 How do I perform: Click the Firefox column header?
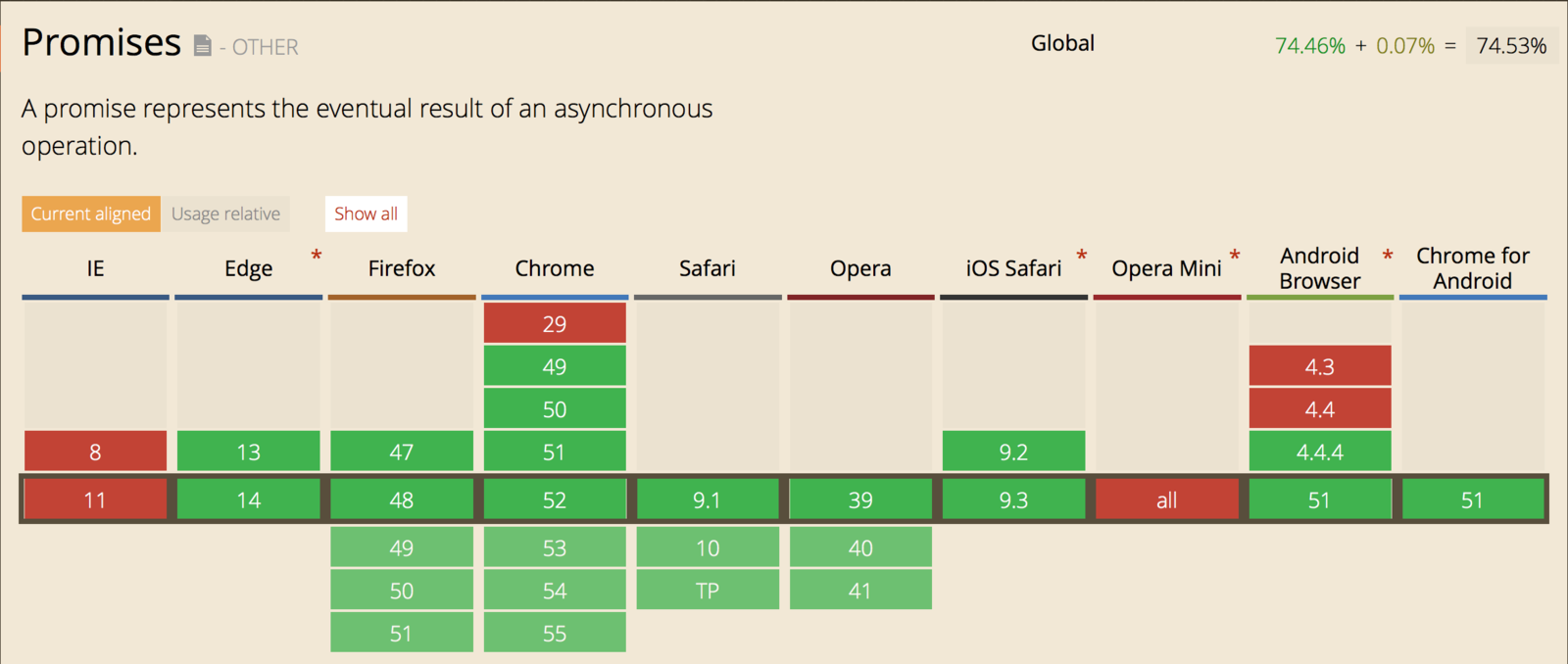pos(402,268)
